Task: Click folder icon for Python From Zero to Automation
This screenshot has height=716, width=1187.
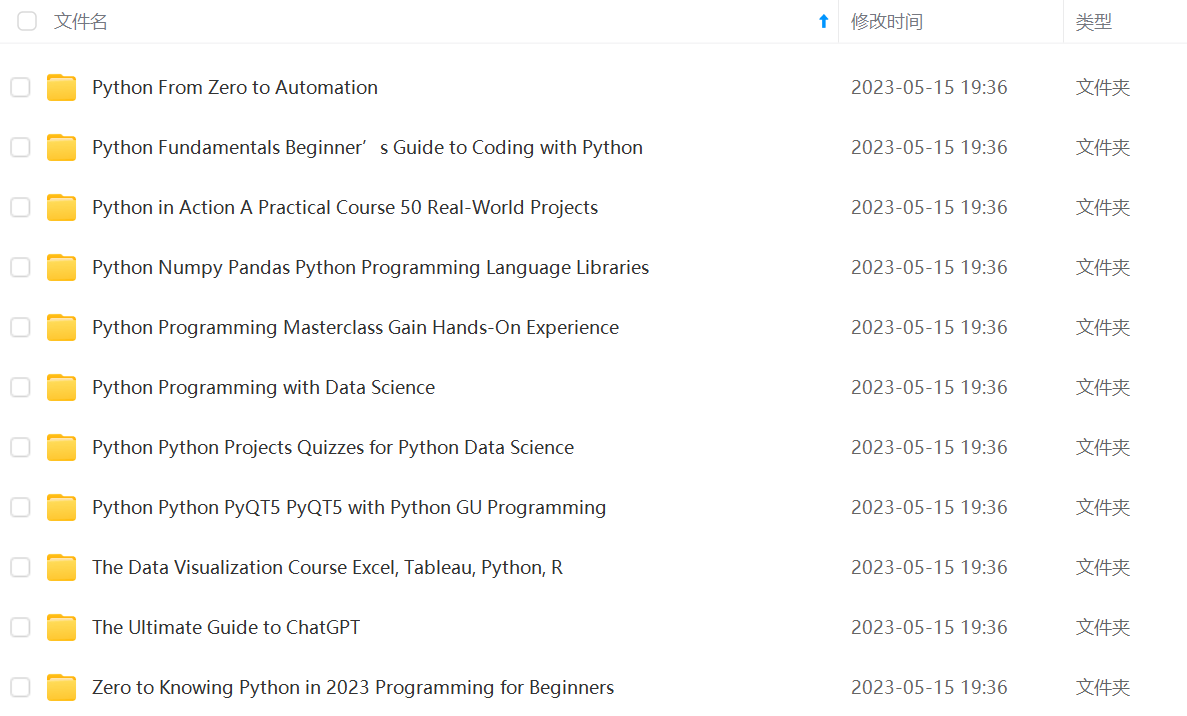Action: tap(62, 88)
